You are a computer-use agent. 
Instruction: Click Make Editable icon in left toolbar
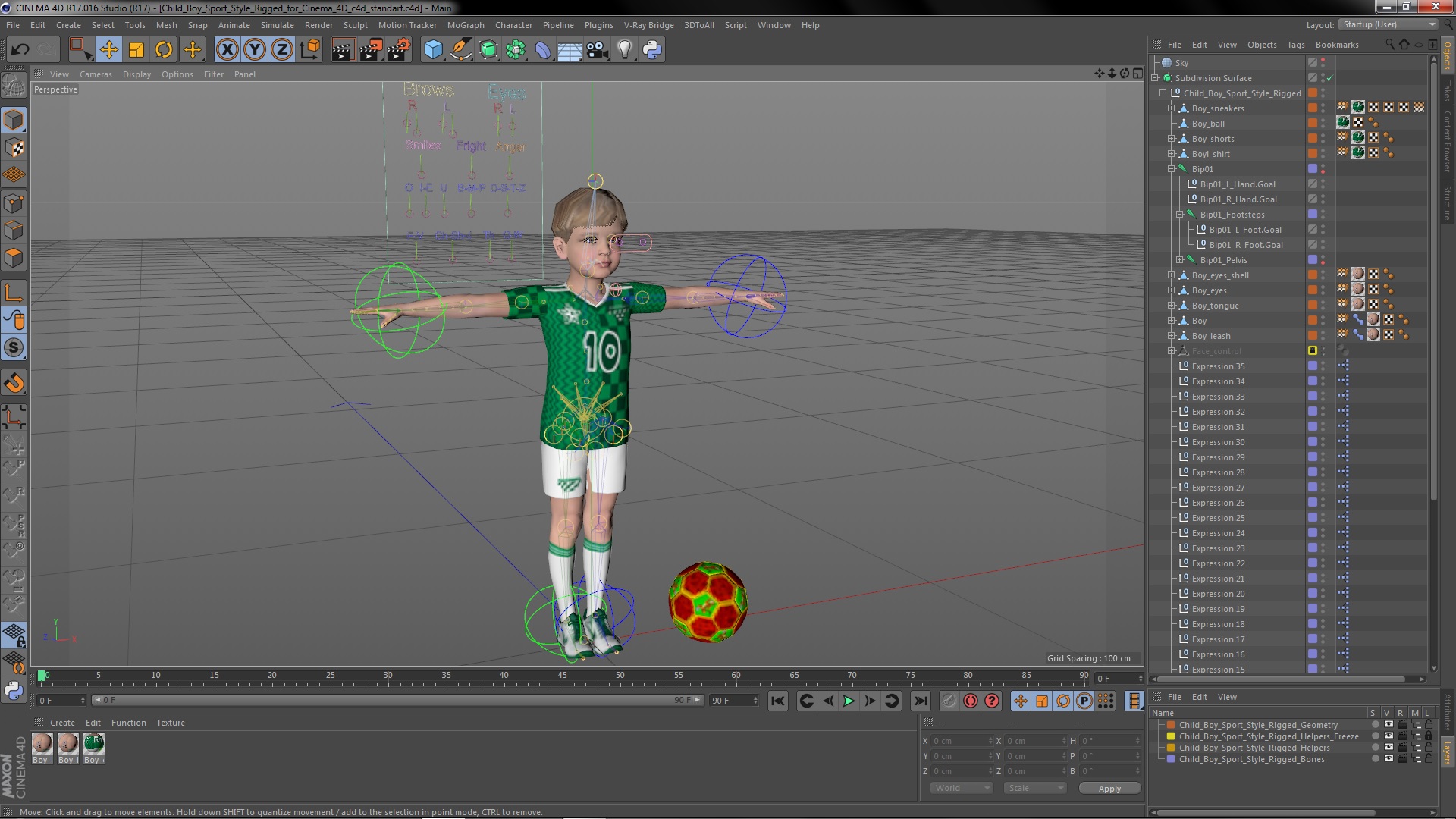[14, 85]
